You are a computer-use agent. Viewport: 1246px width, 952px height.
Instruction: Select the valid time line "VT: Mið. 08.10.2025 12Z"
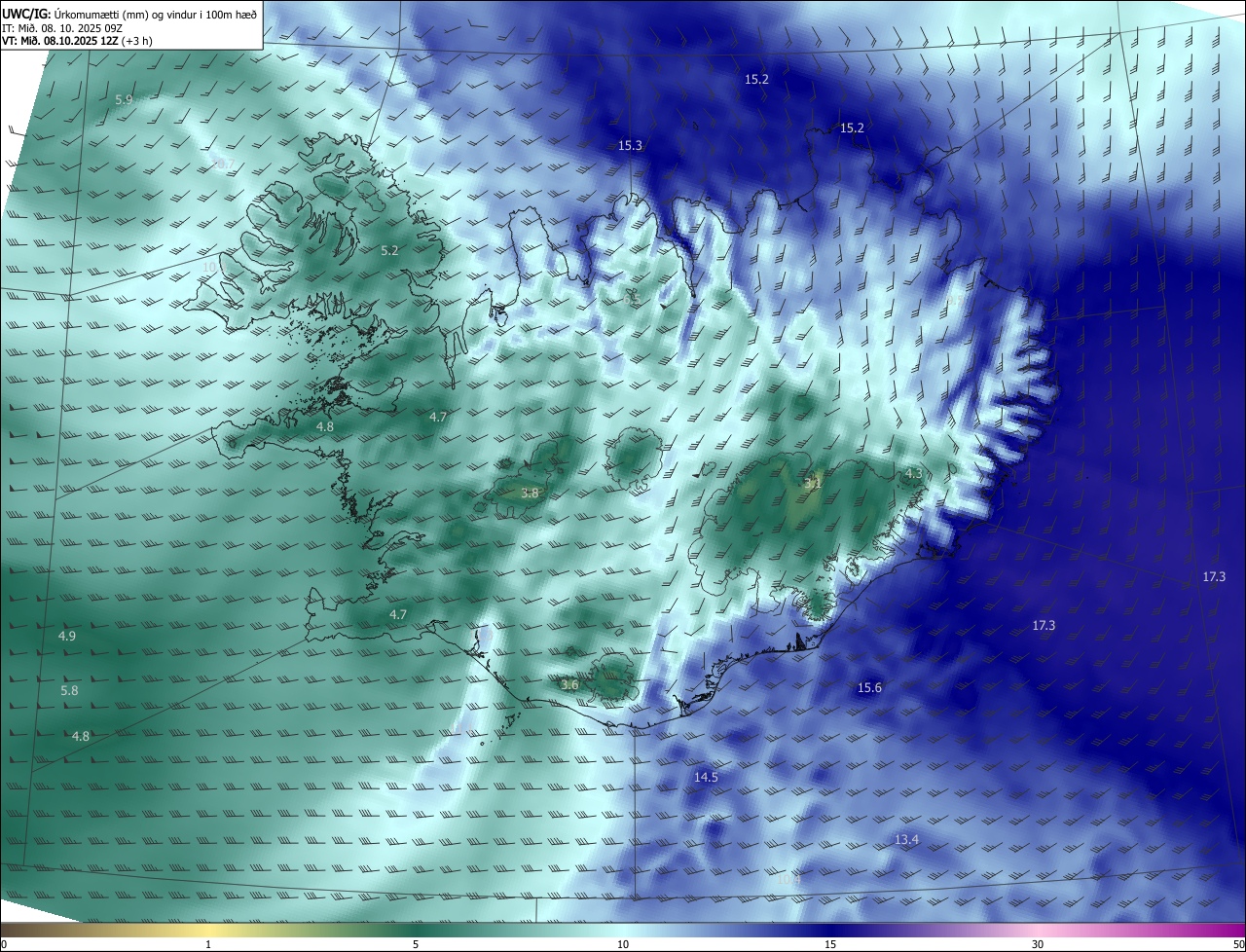click(60, 41)
